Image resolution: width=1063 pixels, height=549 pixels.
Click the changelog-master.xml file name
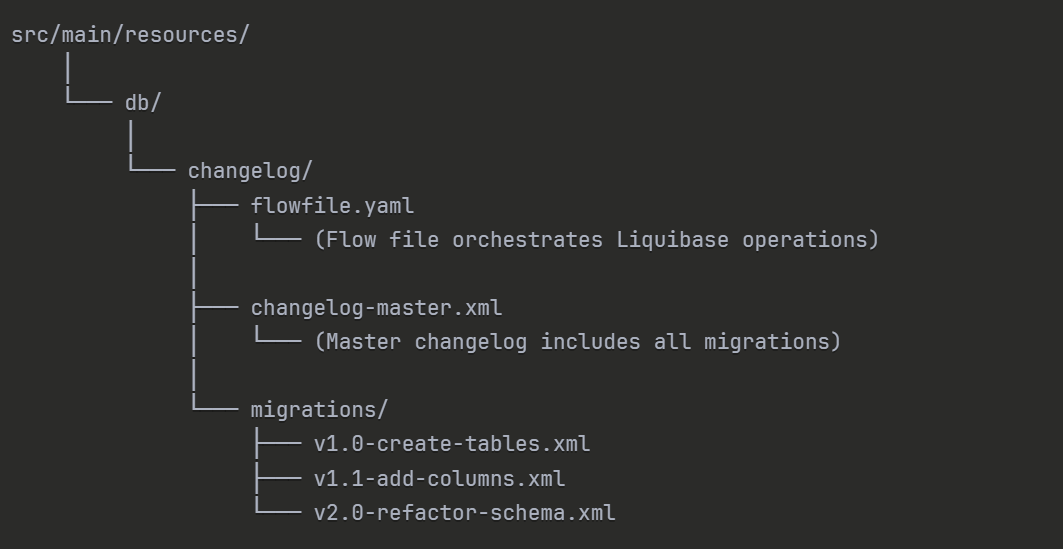376,308
